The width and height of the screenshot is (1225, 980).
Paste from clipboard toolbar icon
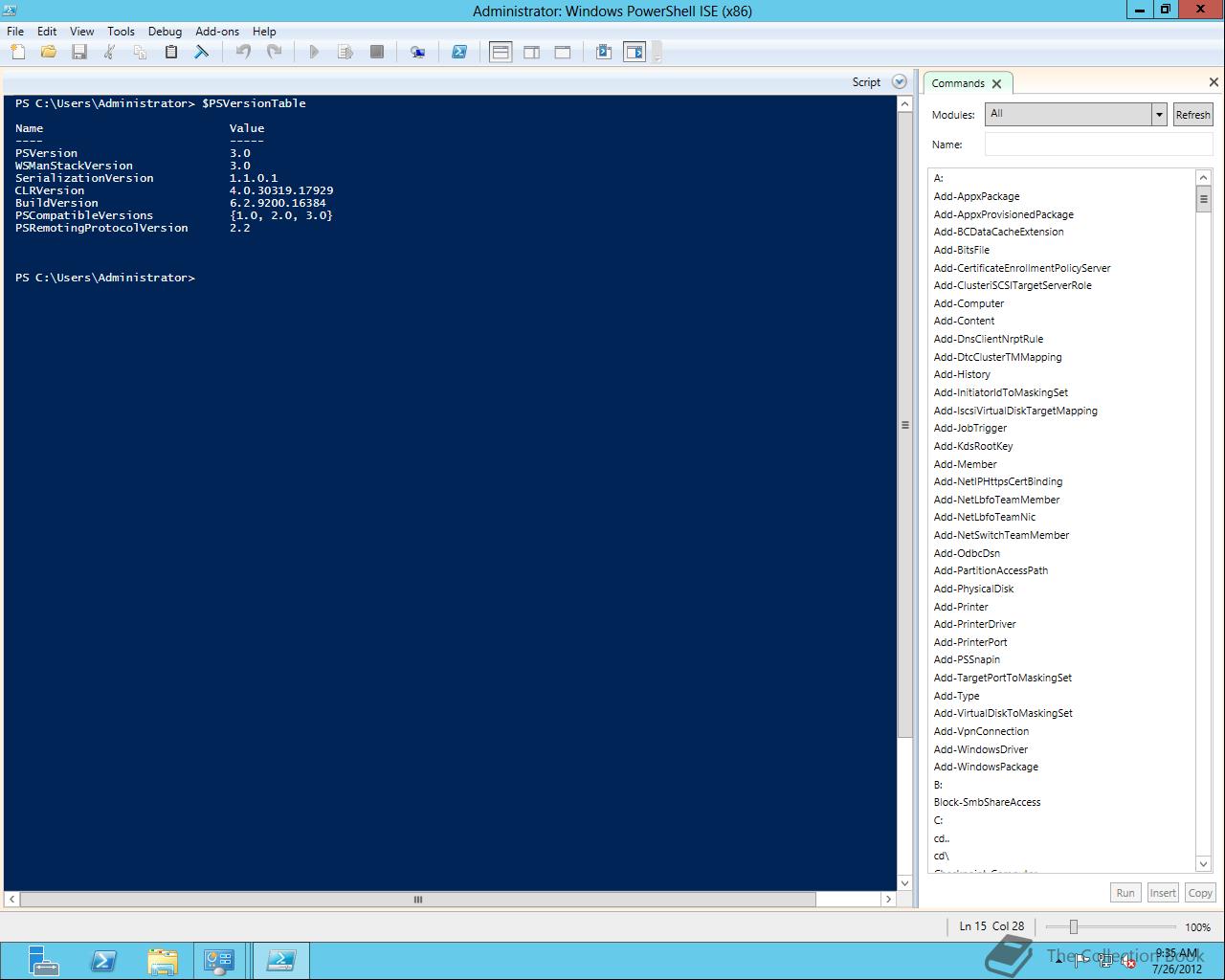coord(171,52)
